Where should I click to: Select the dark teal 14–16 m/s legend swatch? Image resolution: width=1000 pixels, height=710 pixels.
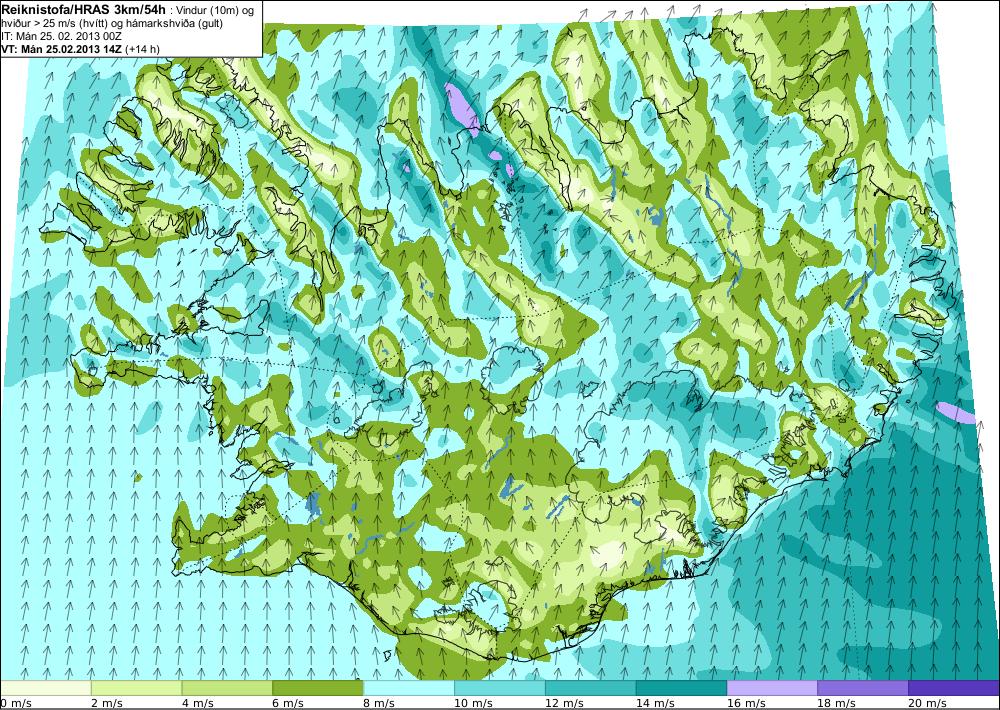pos(681,688)
